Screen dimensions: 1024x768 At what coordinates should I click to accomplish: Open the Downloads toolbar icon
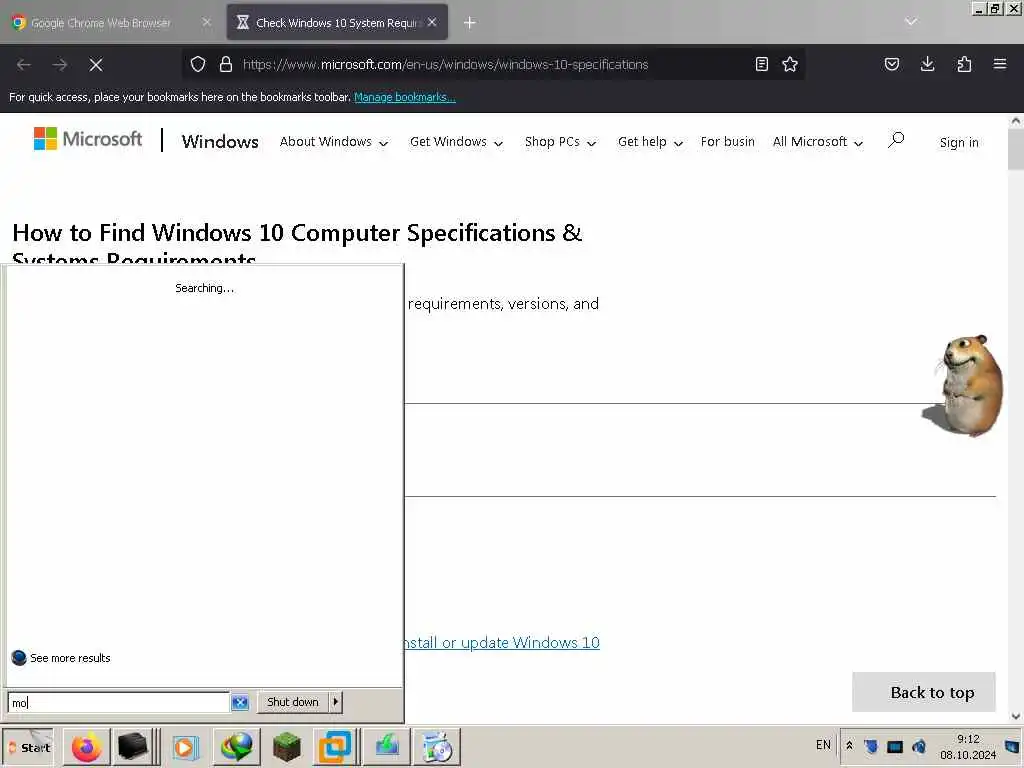[927, 64]
